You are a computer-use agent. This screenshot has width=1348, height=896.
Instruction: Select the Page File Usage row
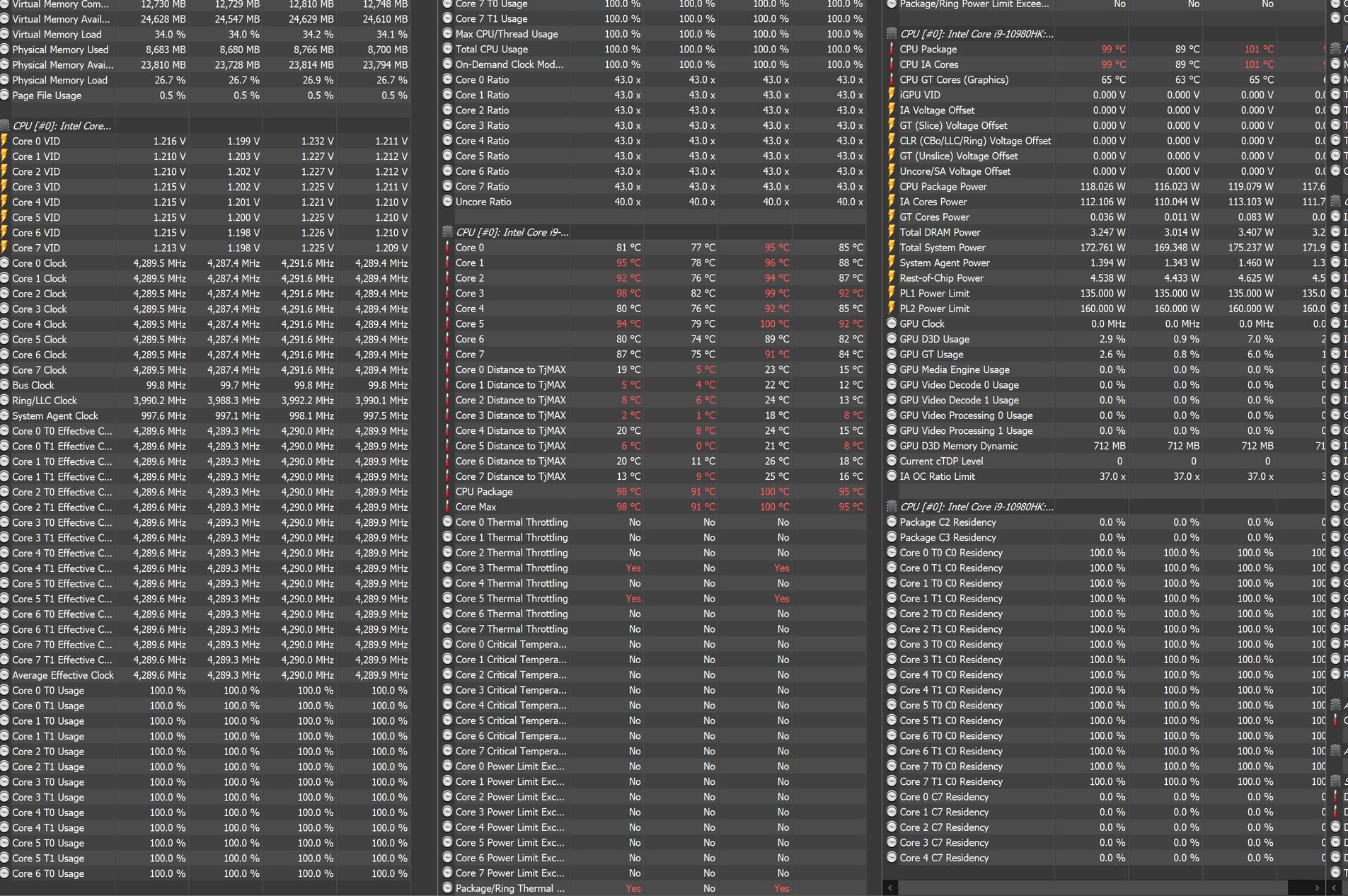pyautogui.click(x=205, y=96)
